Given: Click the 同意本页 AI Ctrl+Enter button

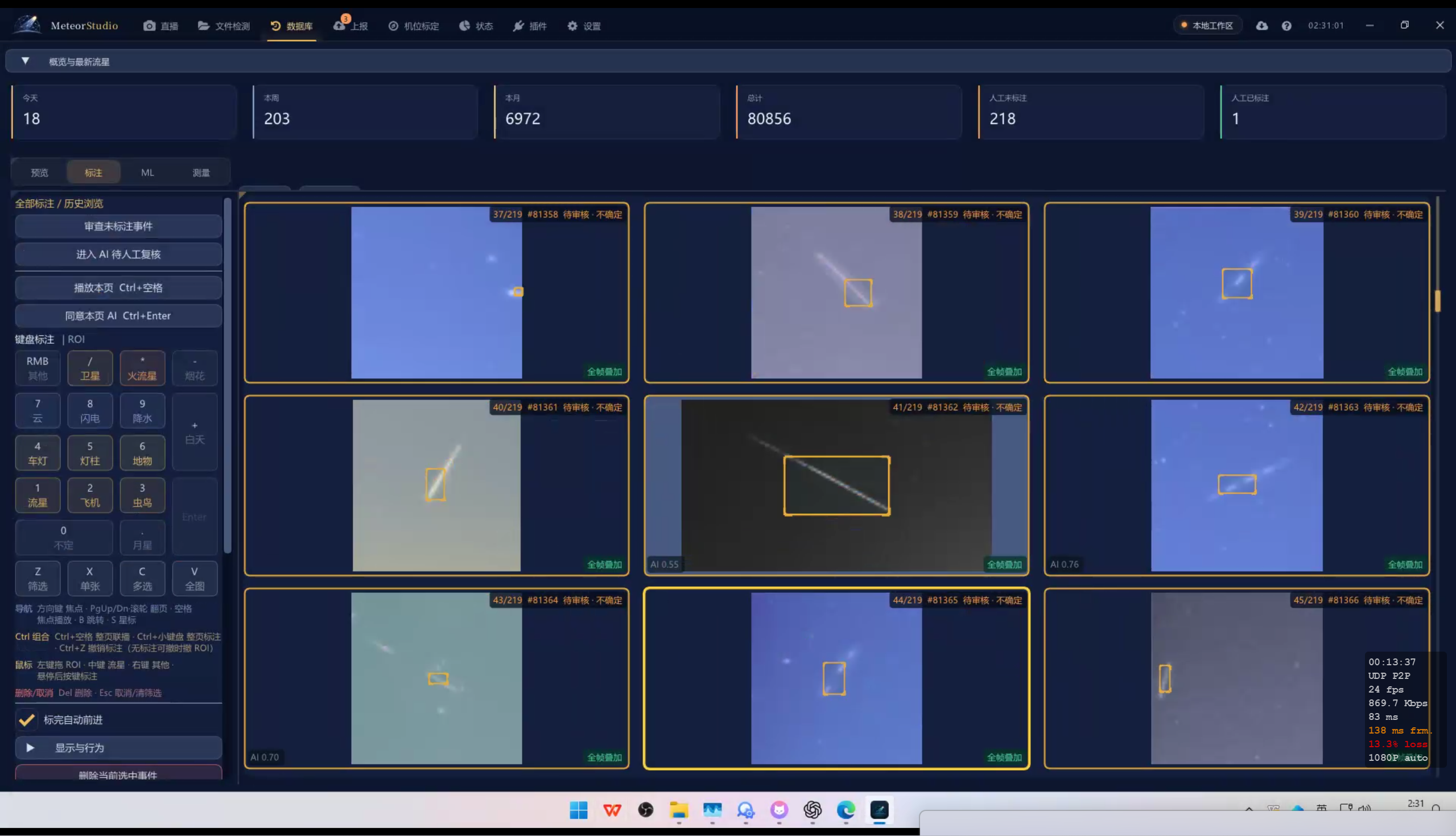Looking at the screenshot, I should (x=118, y=316).
